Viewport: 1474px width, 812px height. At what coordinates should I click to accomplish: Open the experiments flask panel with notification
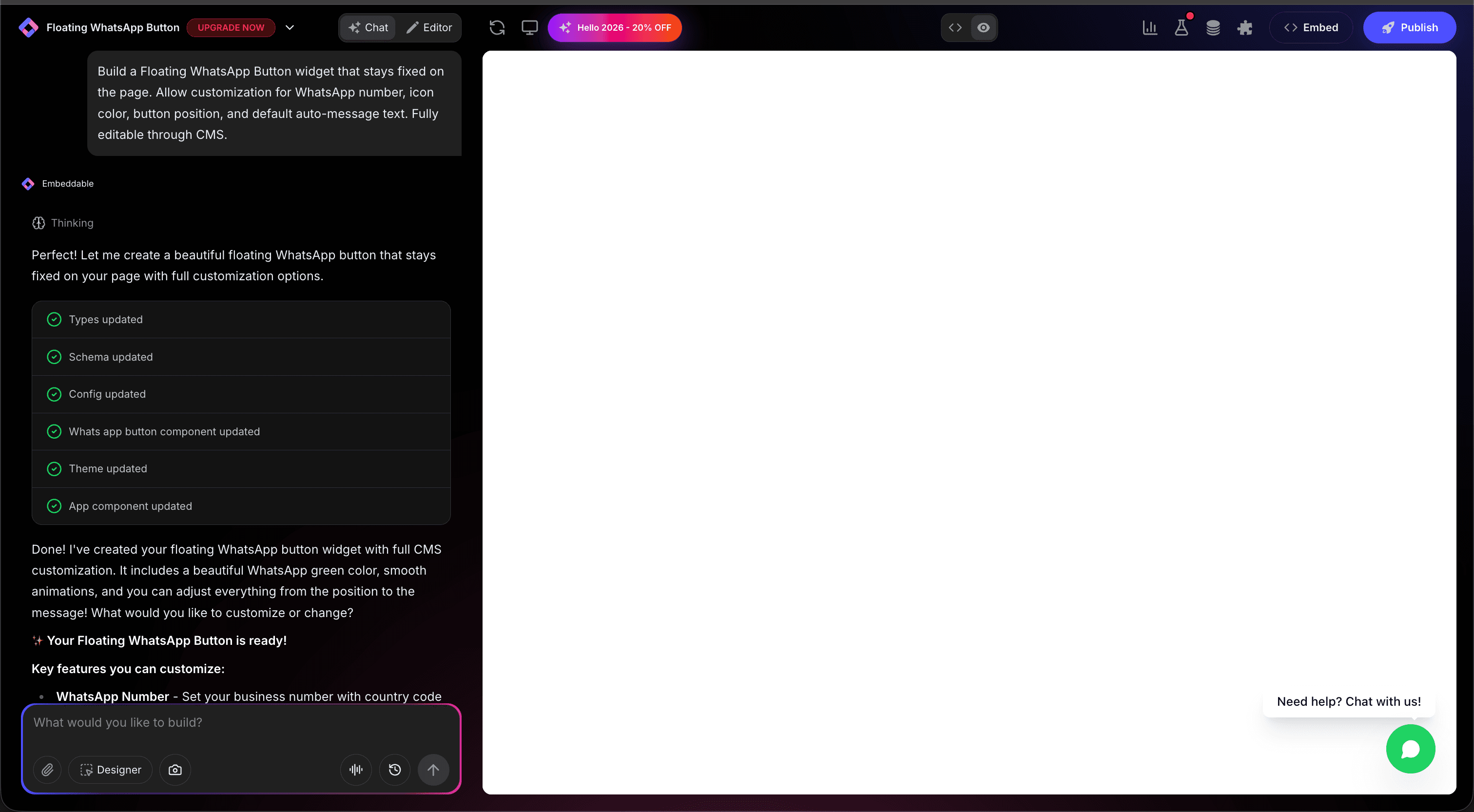[x=1182, y=27]
